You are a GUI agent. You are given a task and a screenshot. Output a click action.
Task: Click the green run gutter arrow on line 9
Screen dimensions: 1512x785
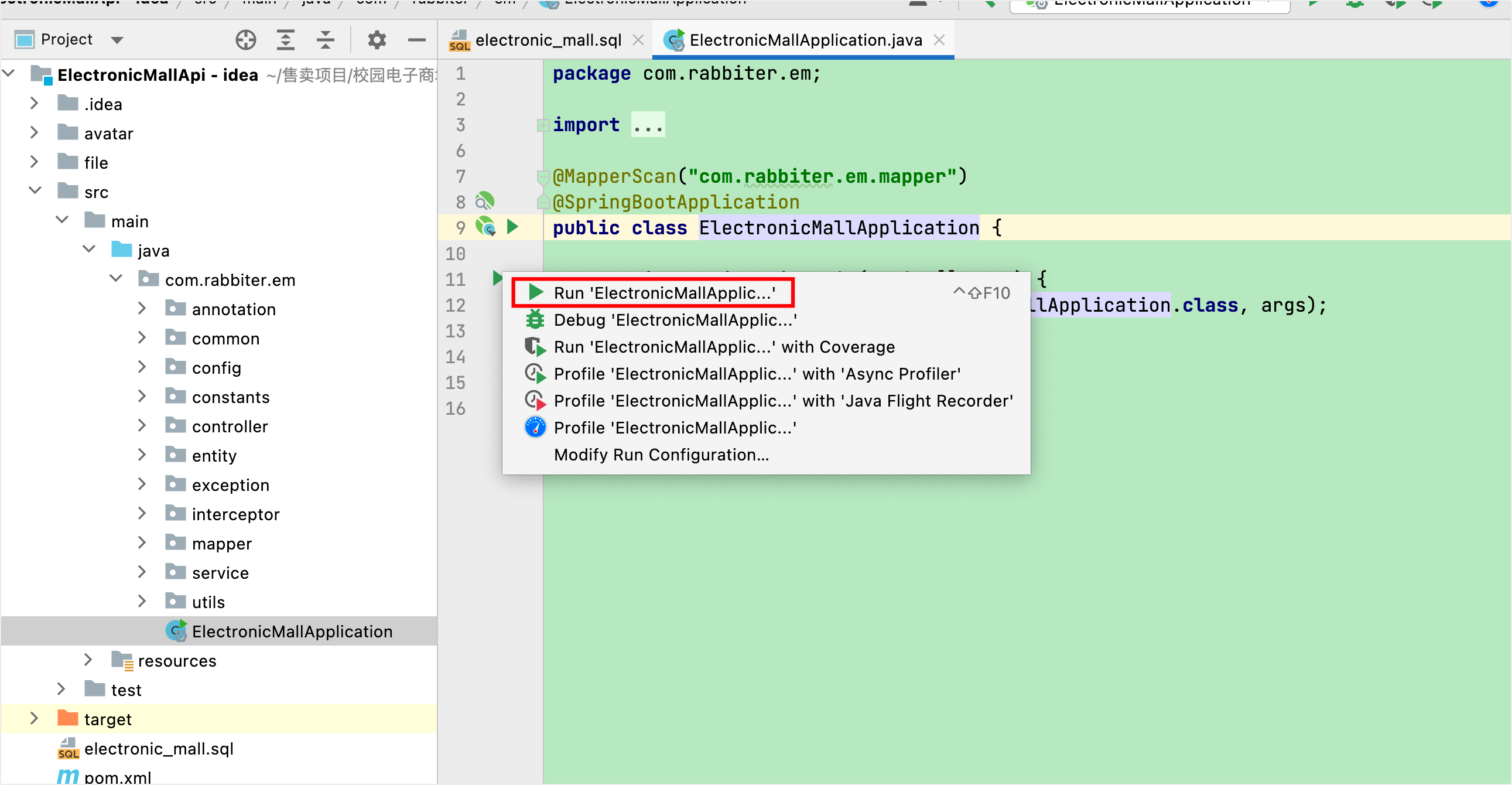tap(512, 227)
